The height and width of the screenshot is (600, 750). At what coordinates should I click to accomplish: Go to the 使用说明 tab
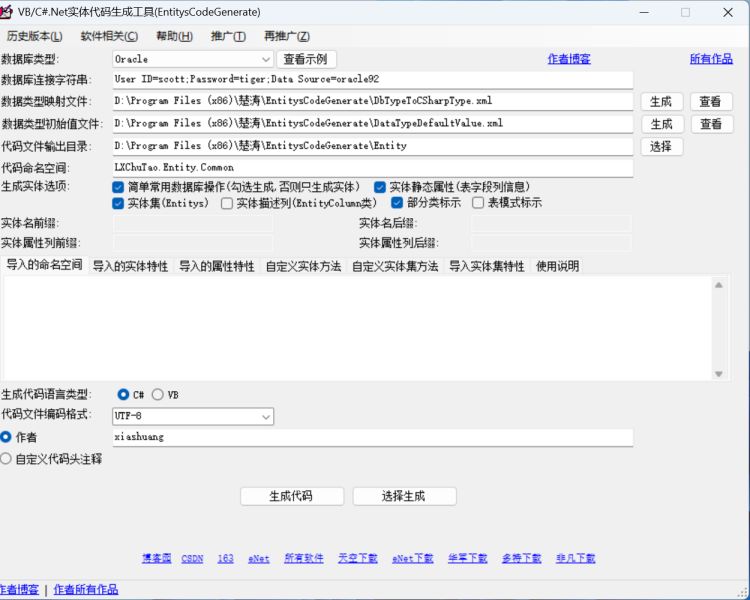(x=557, y=266)
